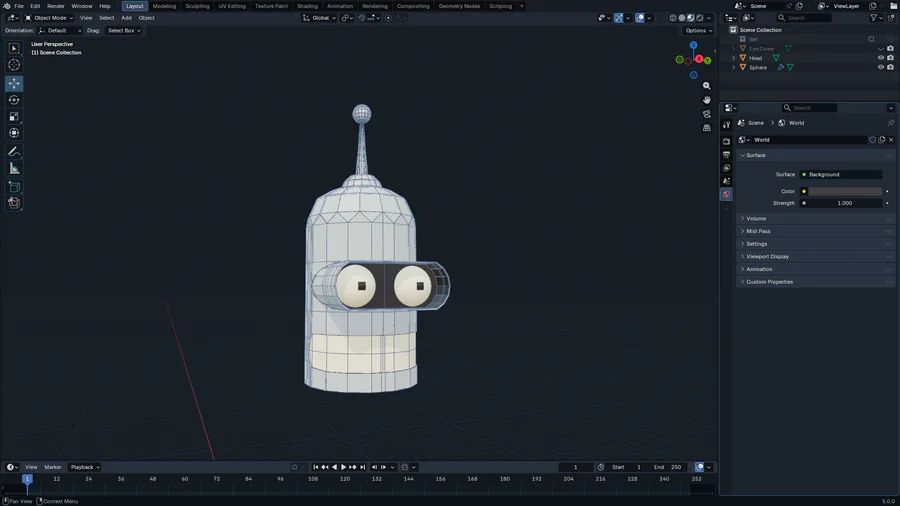Switch to the UV Editing workspace tab

click(232, 6)
